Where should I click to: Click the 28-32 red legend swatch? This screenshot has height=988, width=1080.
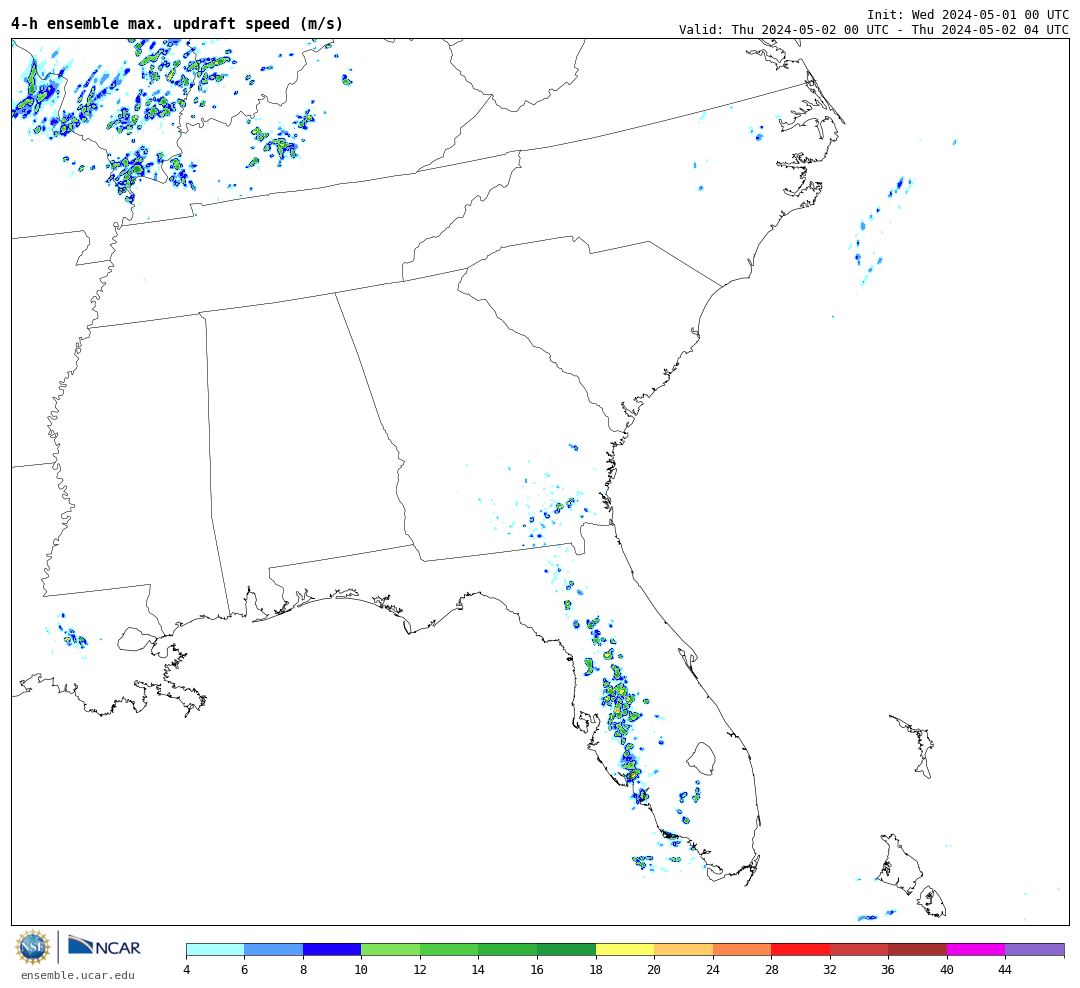coord(800,949)
